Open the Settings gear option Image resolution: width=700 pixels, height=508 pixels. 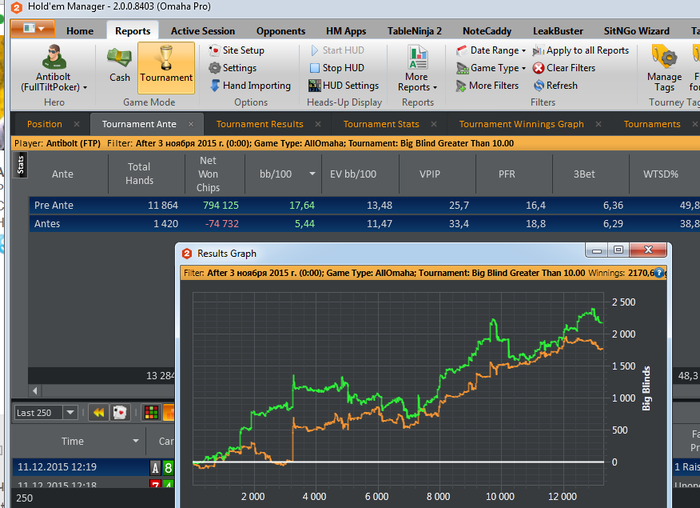tap(233, 68)
